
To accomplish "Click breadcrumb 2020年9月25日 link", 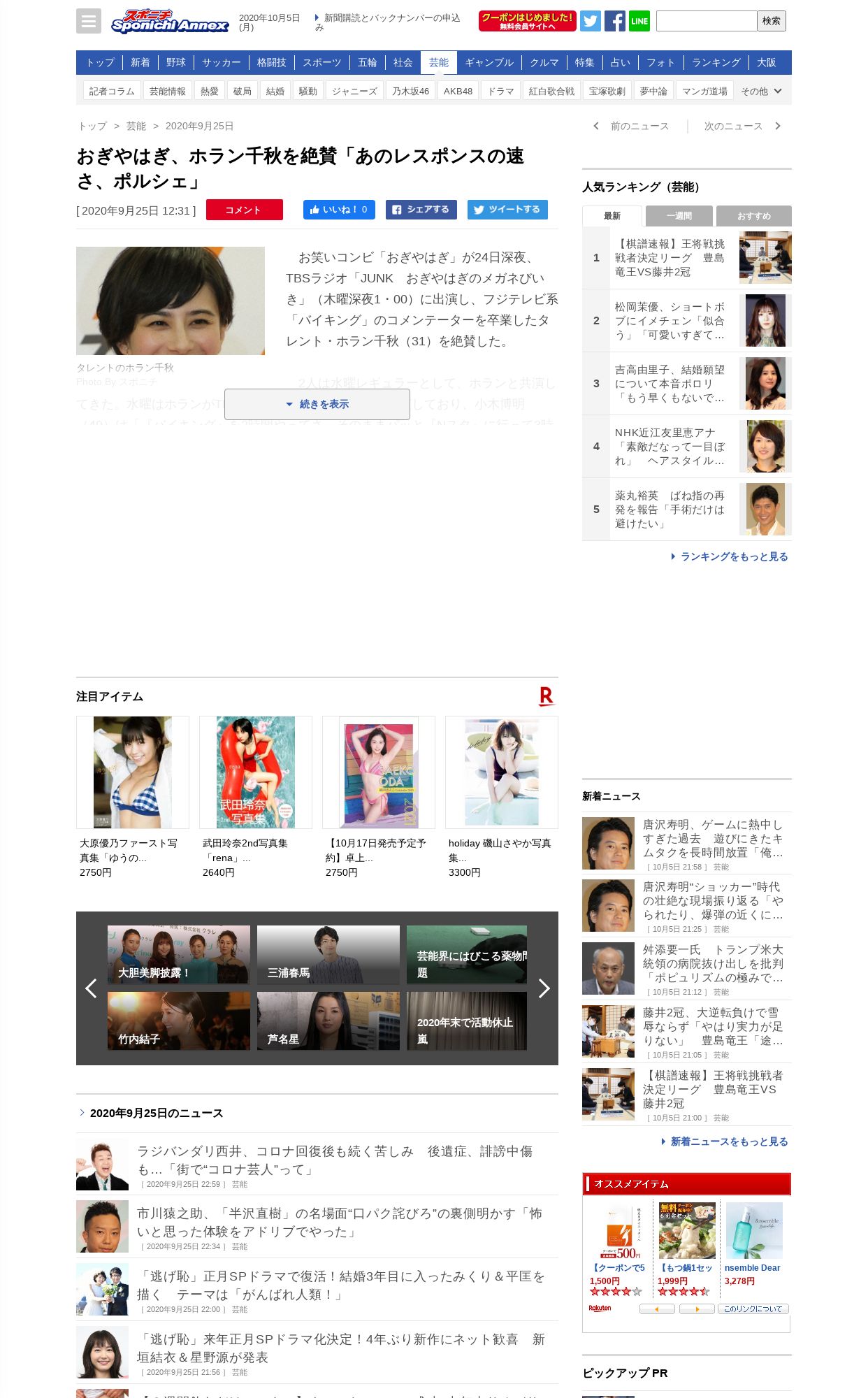I will pos(199,126).
